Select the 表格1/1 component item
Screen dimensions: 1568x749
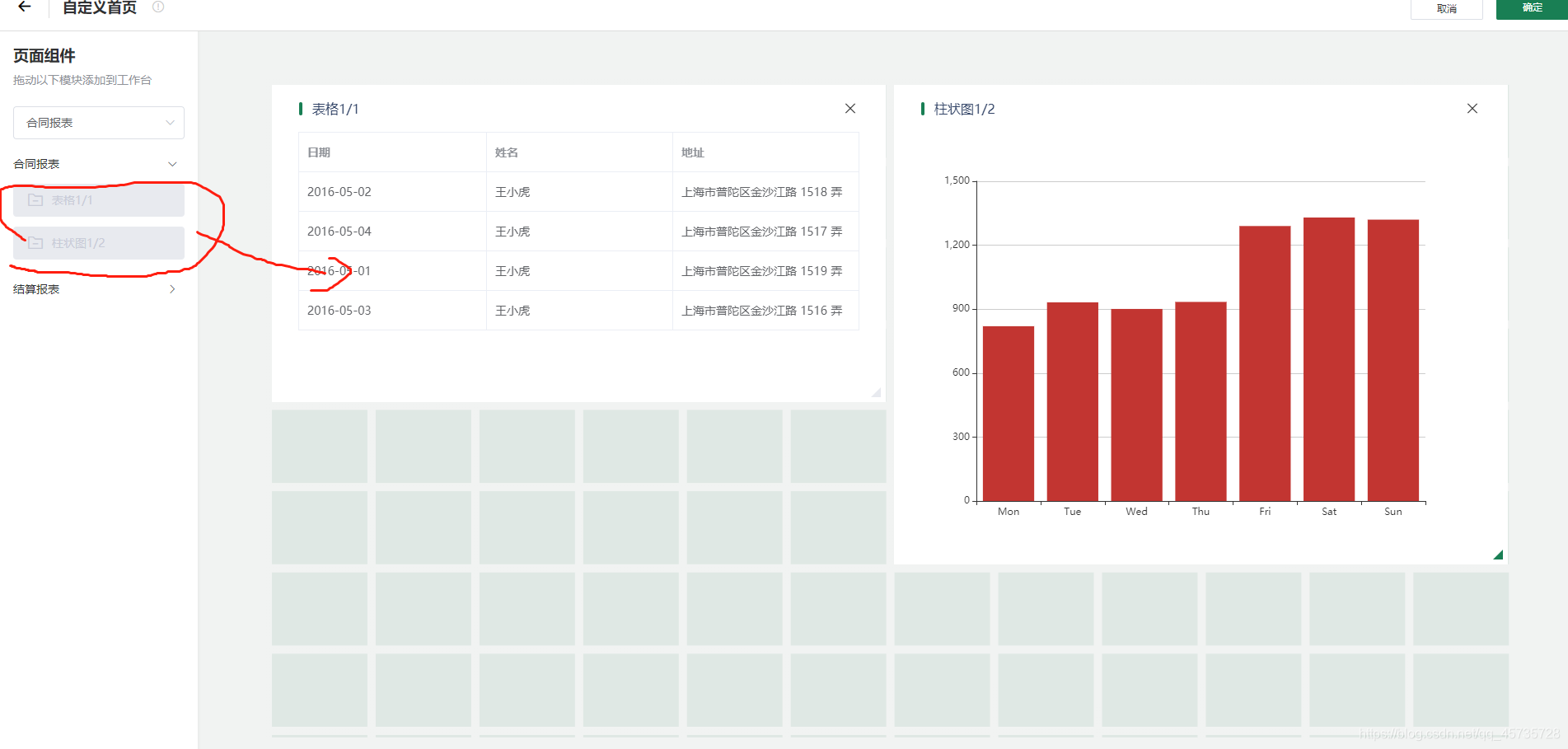[99, 200]
